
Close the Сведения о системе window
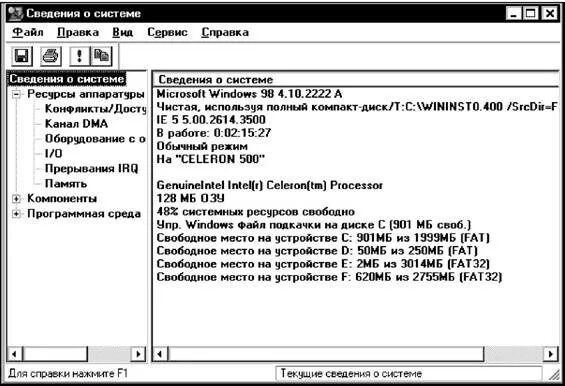pos(550,14)
